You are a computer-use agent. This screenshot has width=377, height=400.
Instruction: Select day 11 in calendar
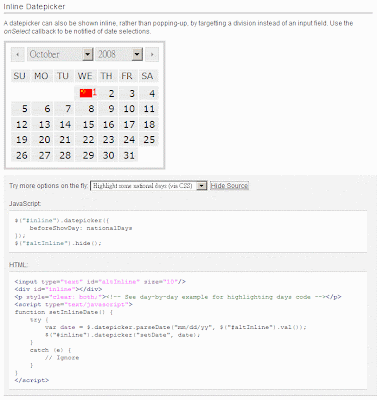click(x=148, y=109)
